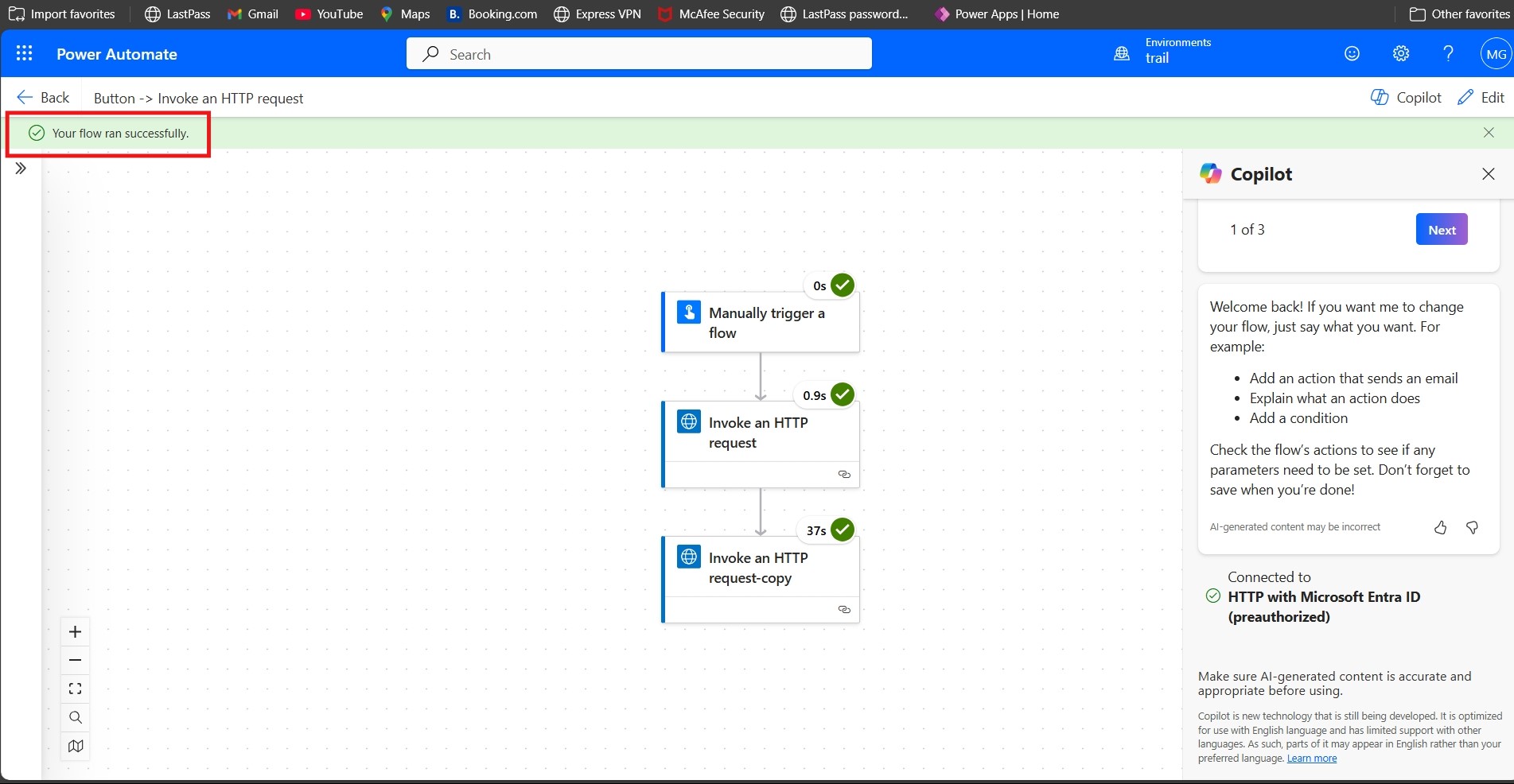Open the canvas search magnifier icon
Image resolution: width=1514 pixels, height=784 pixels.
(76, 717)
